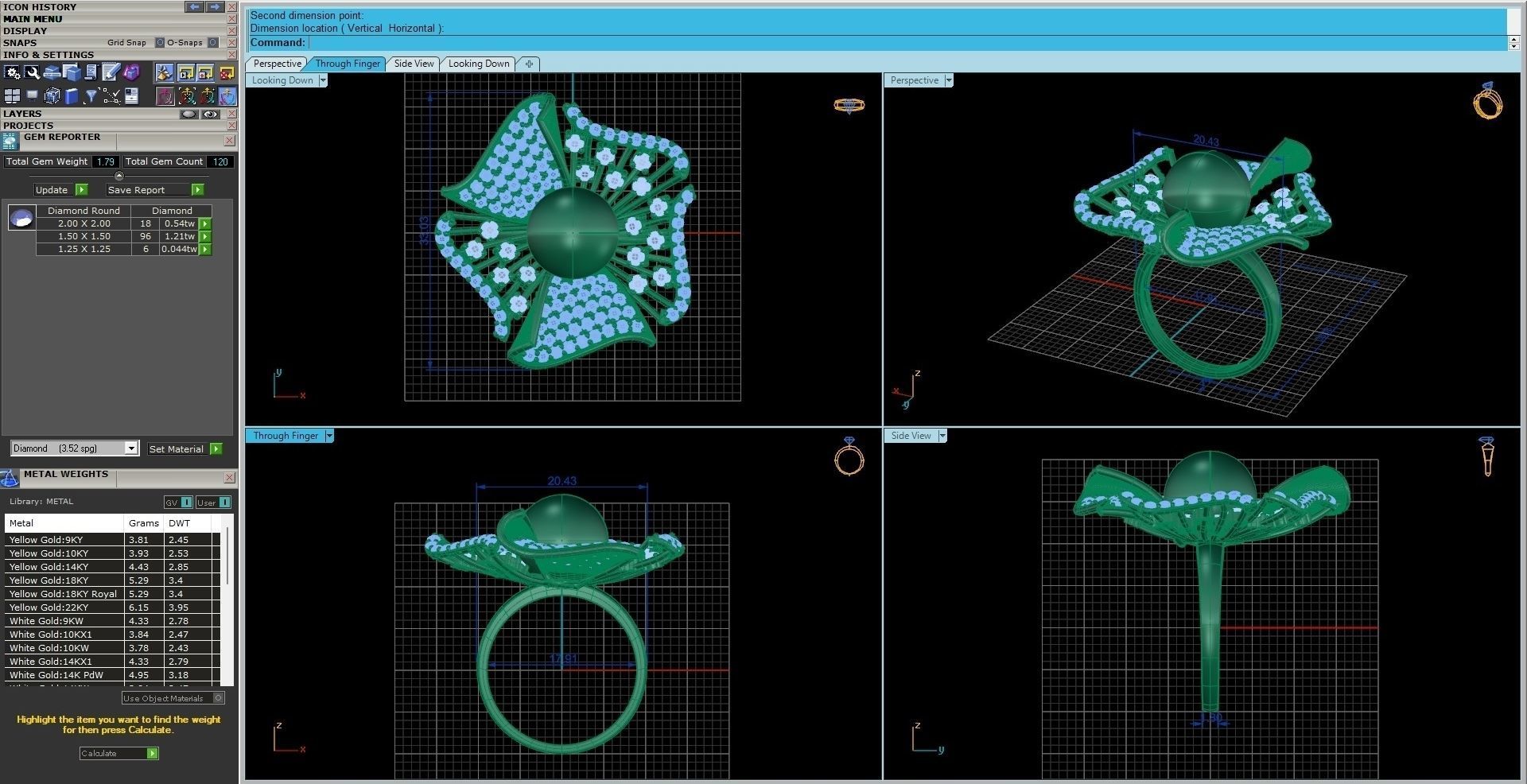Click the dotted path with checkmark icon
1527x784 pixels.
click(111, 96)
